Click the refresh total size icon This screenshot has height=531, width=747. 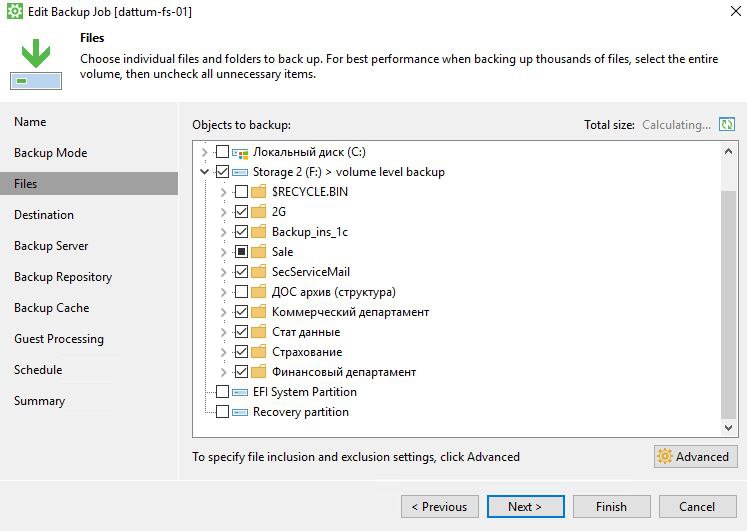(727, 125)
